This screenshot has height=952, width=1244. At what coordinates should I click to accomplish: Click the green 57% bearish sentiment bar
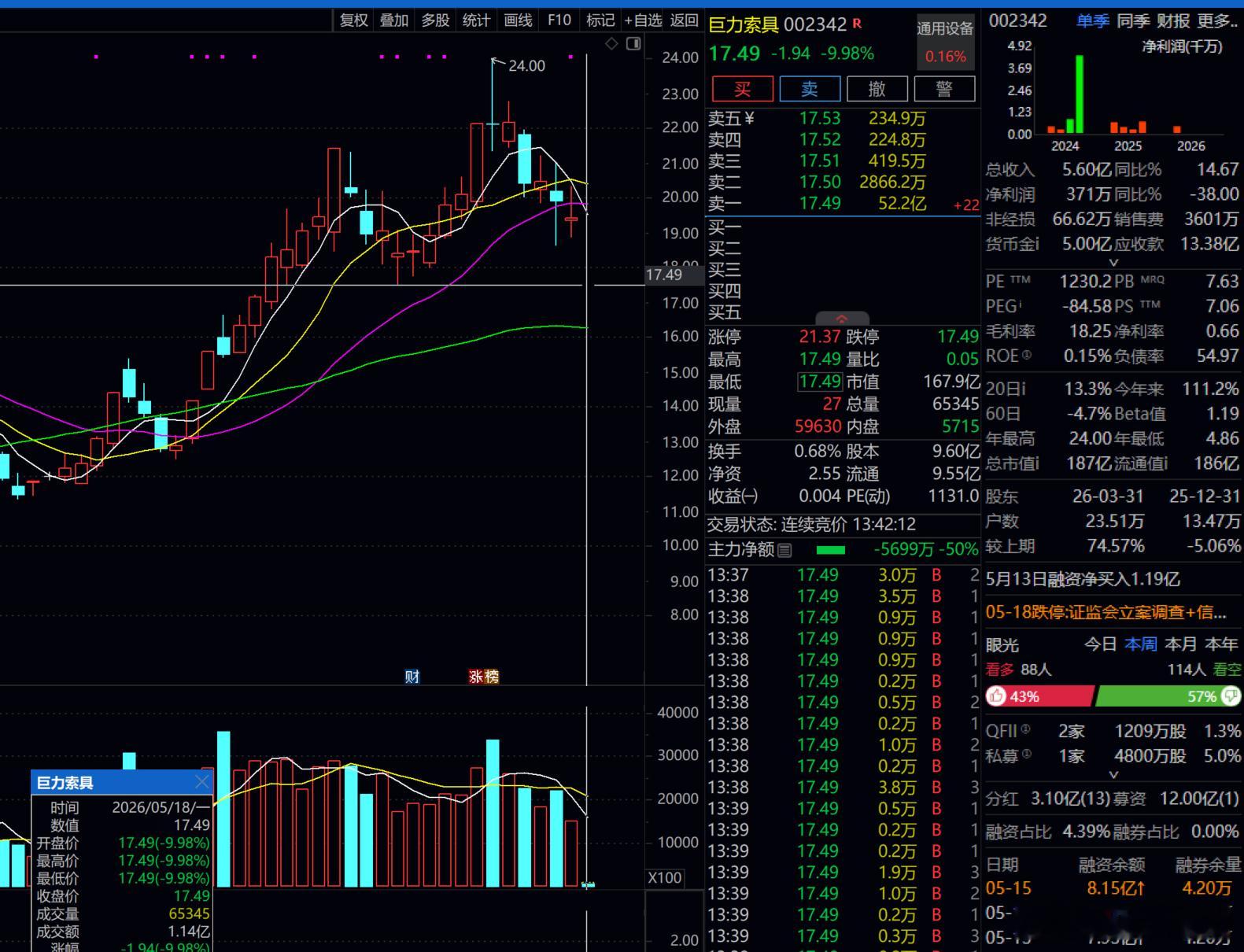point(1168,696)
